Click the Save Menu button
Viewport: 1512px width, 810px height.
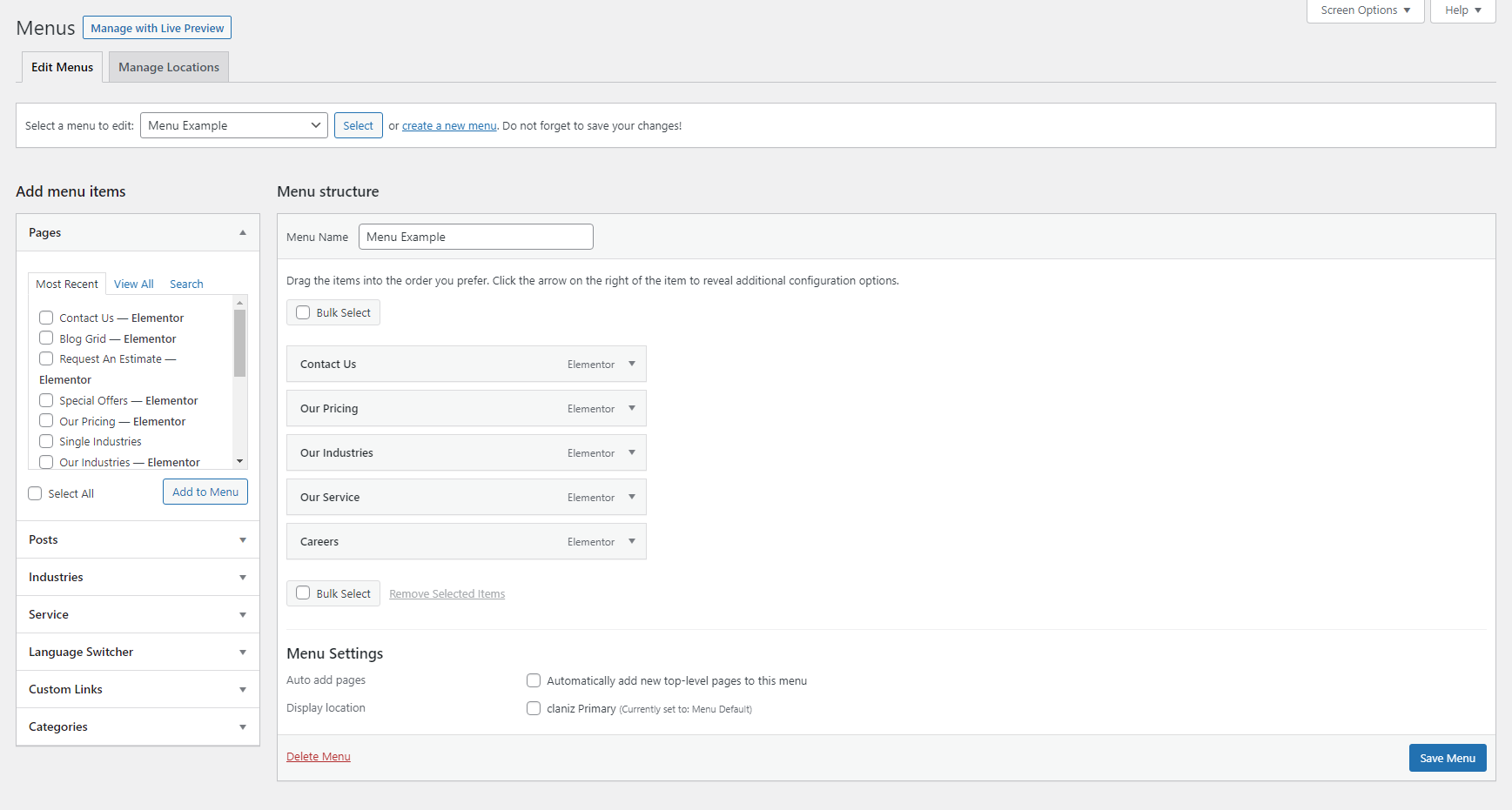pos(1447,759)
